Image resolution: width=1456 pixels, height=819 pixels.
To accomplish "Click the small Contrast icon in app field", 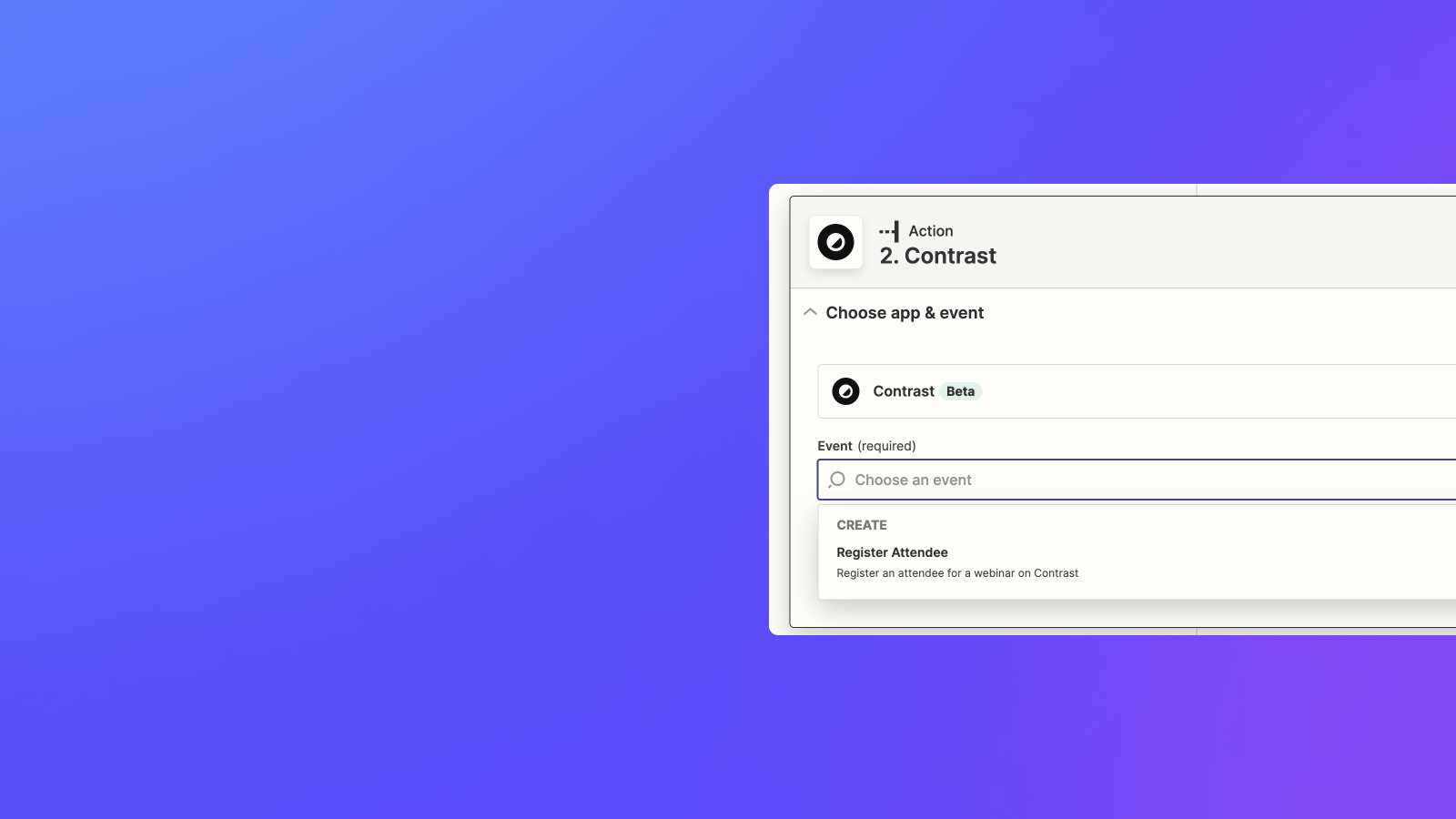I will [845, 391].
